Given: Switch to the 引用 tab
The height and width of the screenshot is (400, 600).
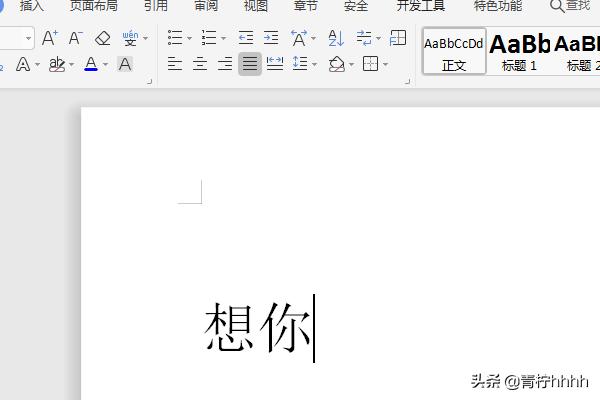Looking at the screenshot, I should pyautogui.click(x=156, y=5).
